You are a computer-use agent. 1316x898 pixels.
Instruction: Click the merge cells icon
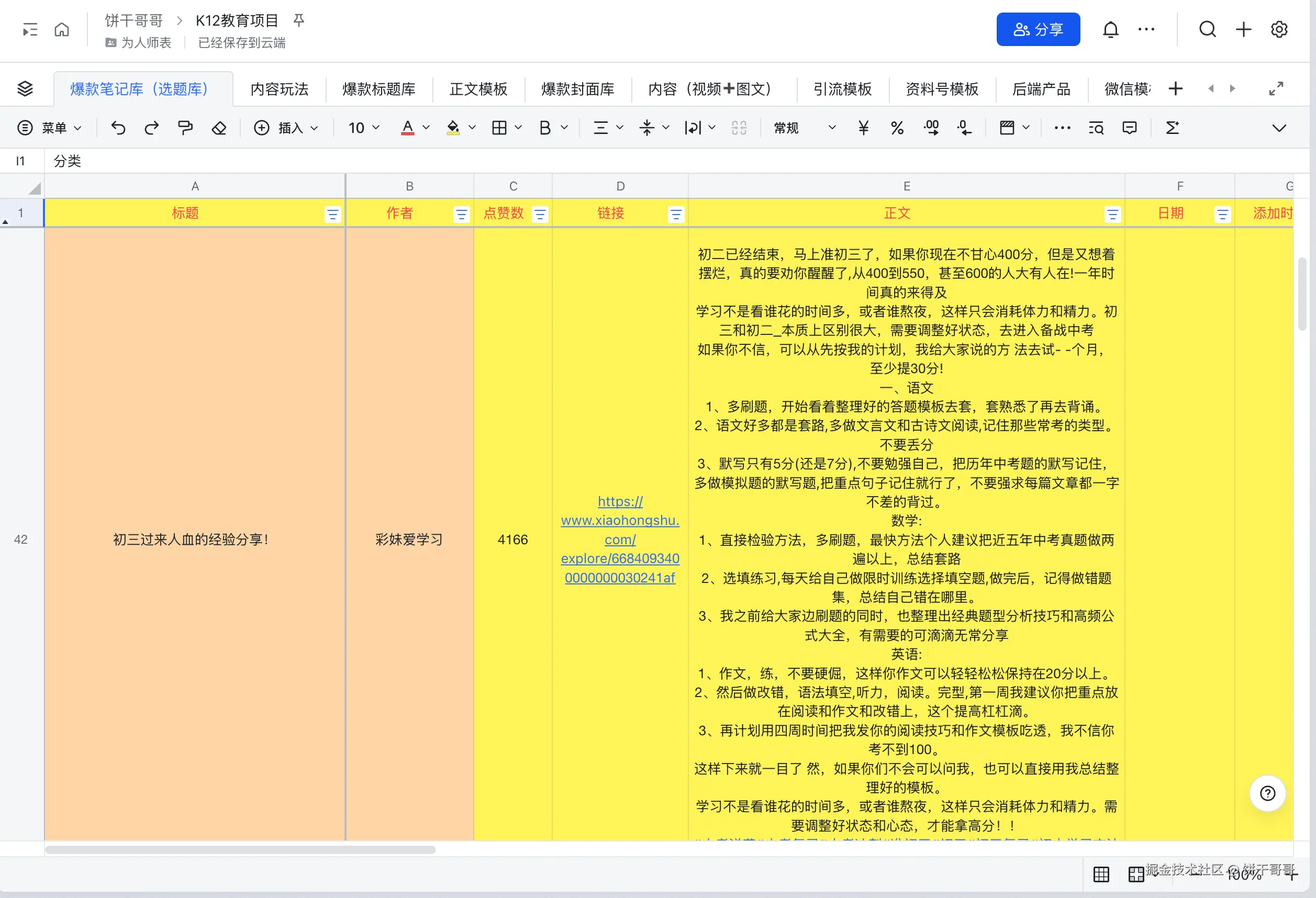pyautogui.click(x=739, y=128)
